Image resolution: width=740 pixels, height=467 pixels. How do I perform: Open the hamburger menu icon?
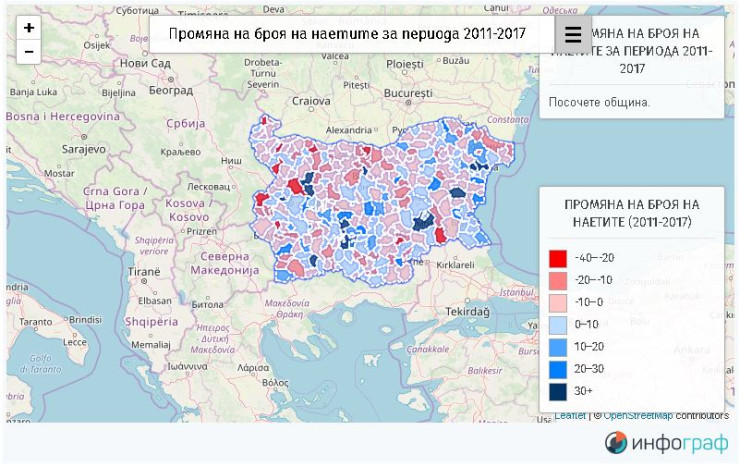(x=572, y=34)
